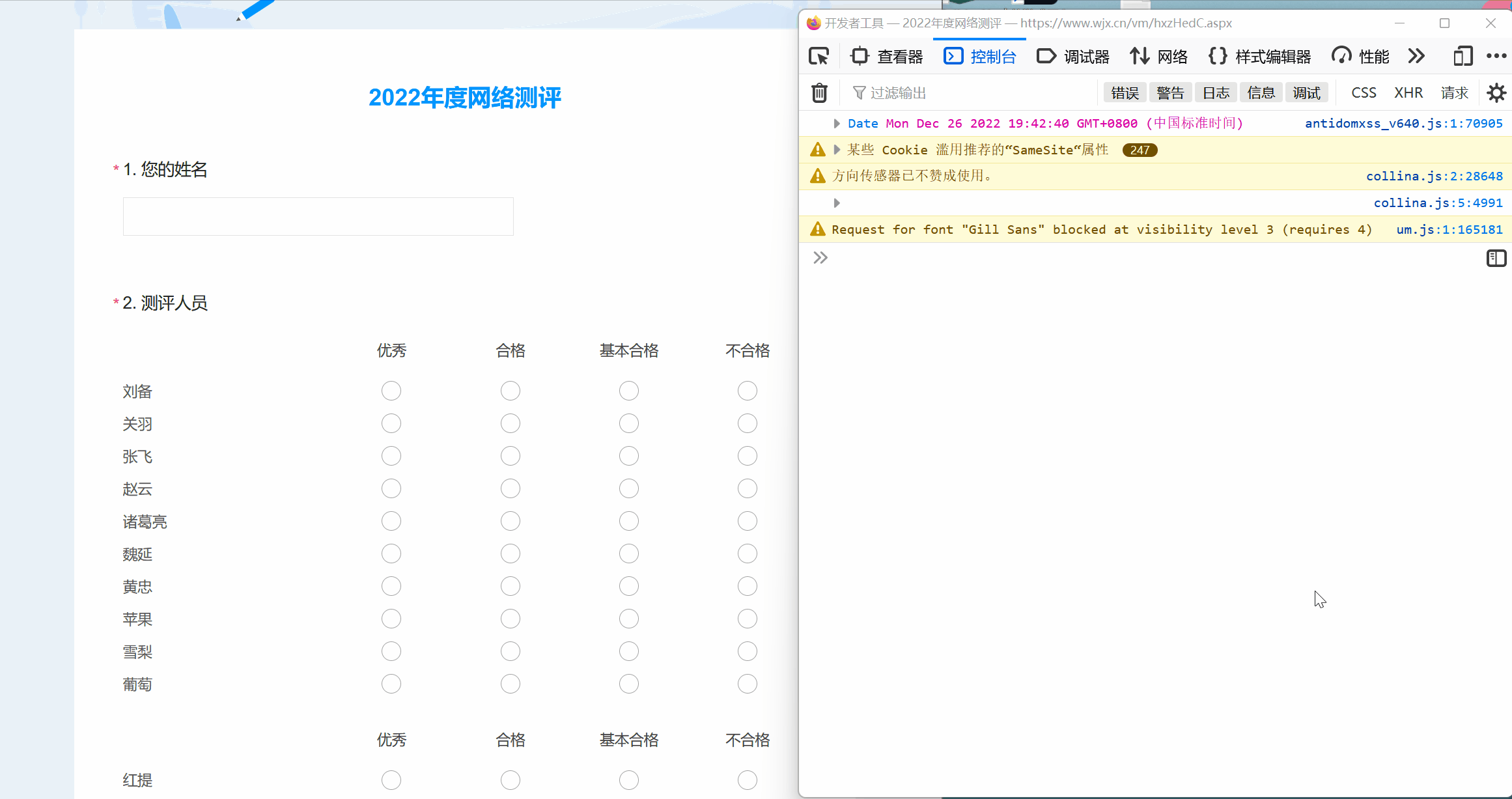Select 合格 for 关羽

click(511, 423)
